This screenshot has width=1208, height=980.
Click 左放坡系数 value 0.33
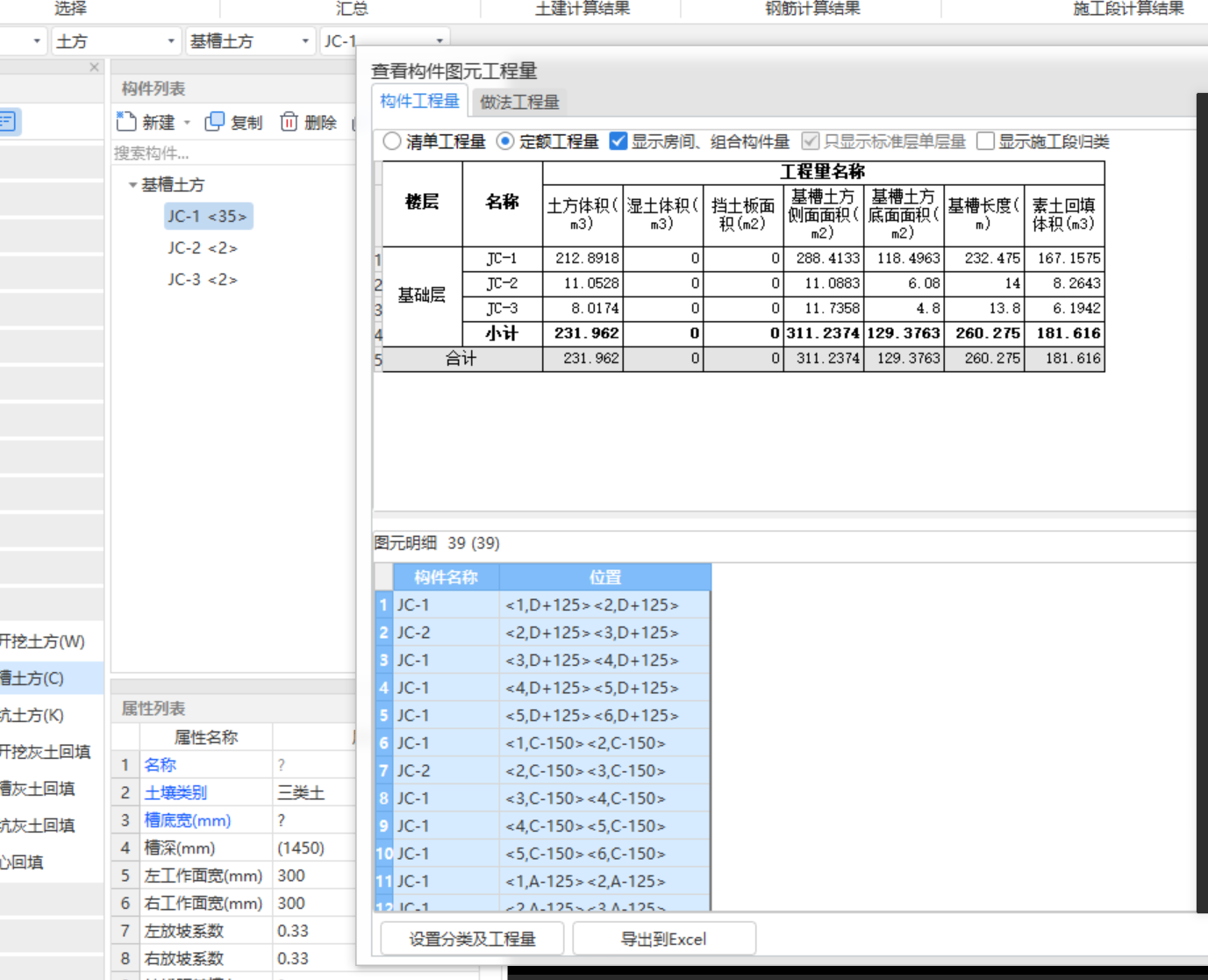(291, 931)
